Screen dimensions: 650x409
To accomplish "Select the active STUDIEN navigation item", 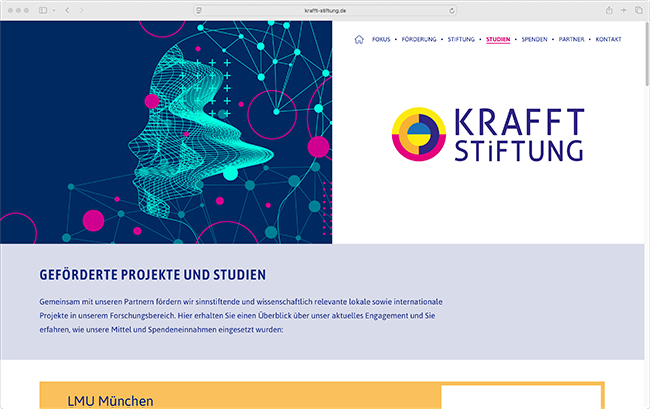I will pos(498,39).
